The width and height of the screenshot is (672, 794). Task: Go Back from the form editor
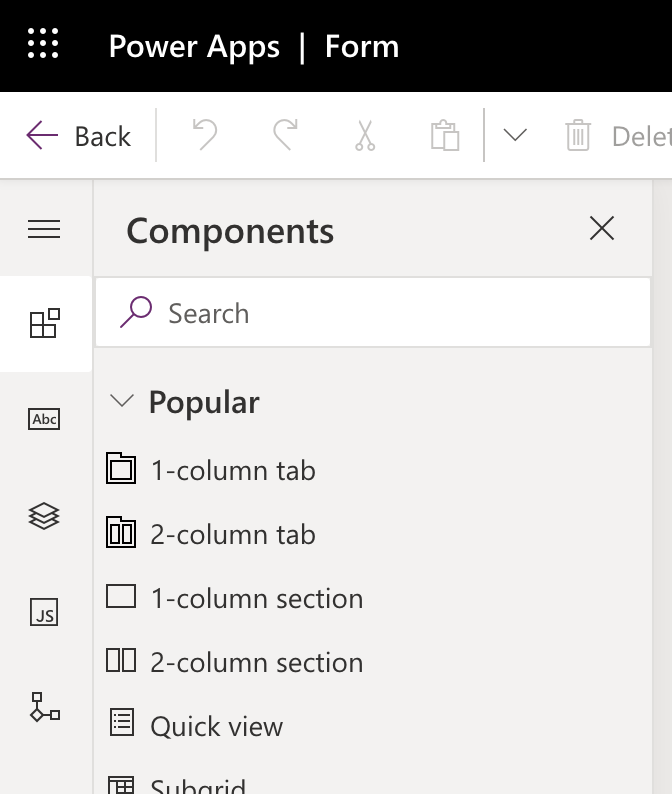click(79, 135)
